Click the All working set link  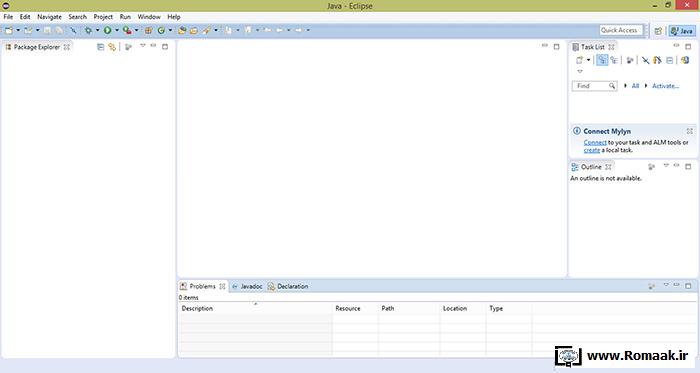(x=635, y=86)
